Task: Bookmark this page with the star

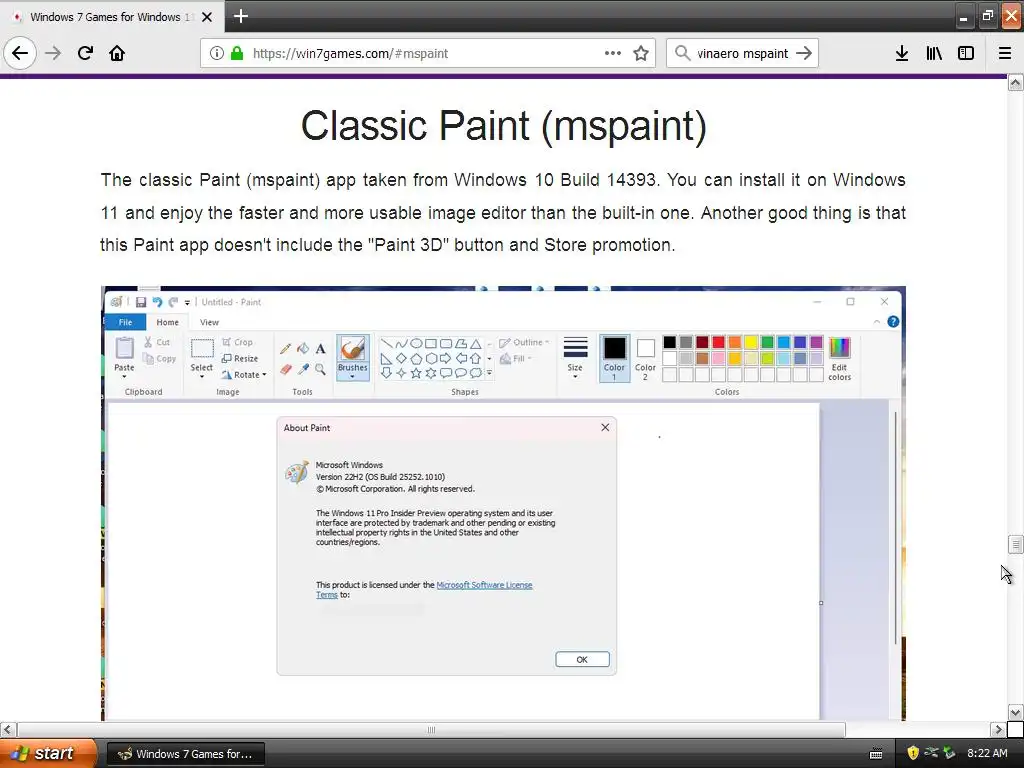Action: [641, 54]
